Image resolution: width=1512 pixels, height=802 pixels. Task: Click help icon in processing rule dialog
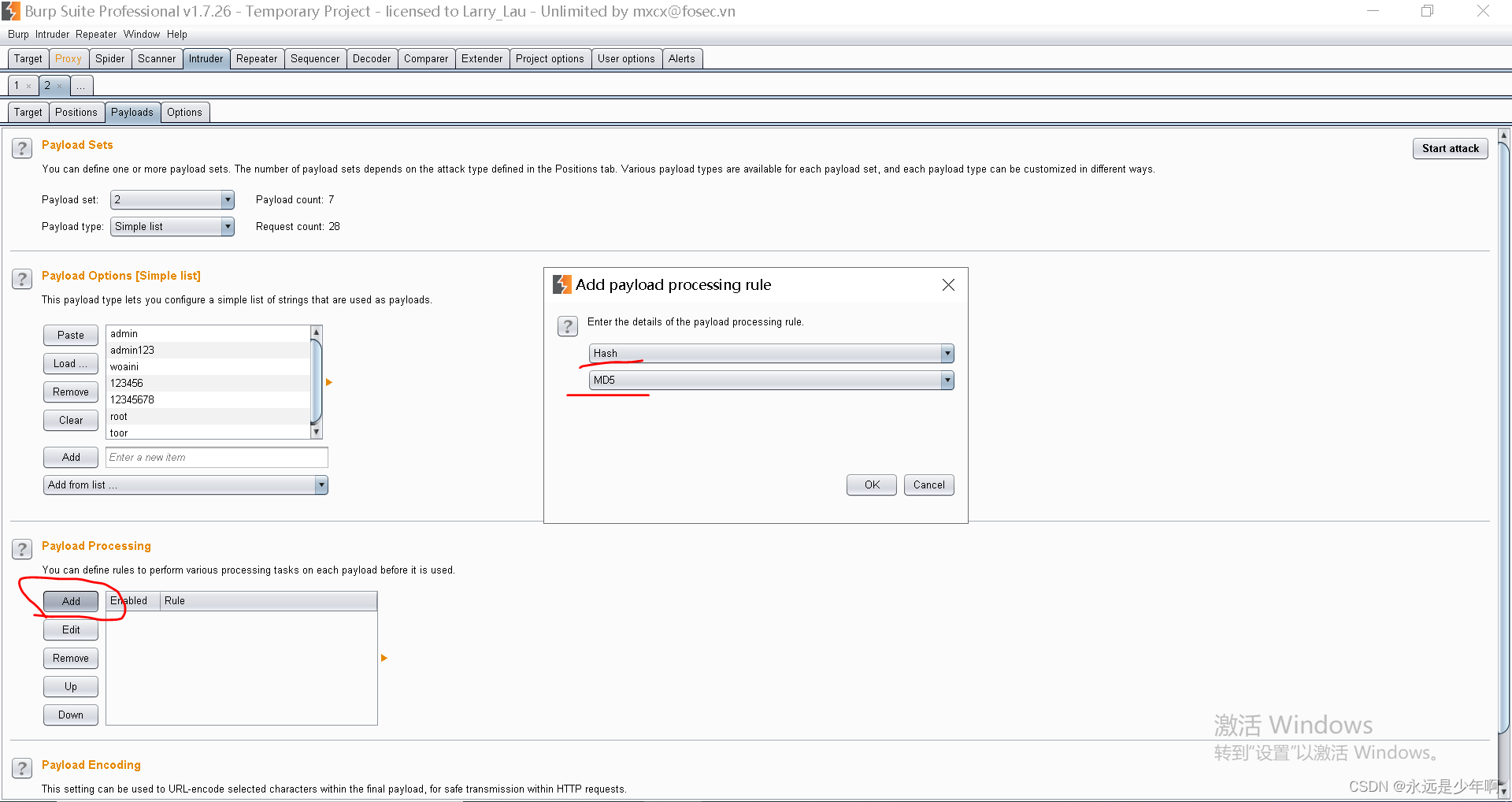pyautogui.click(x=567, y=326)
